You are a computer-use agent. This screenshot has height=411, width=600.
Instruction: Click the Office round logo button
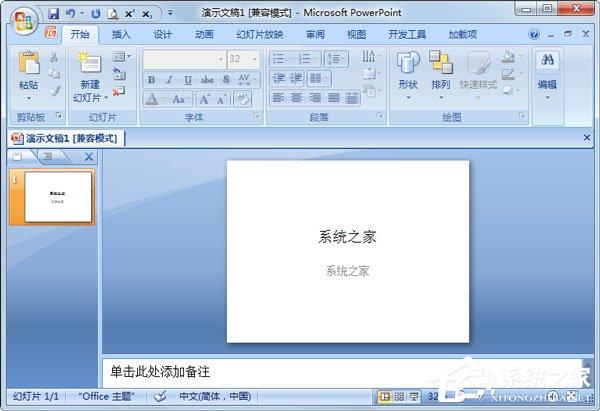[24, 21]
